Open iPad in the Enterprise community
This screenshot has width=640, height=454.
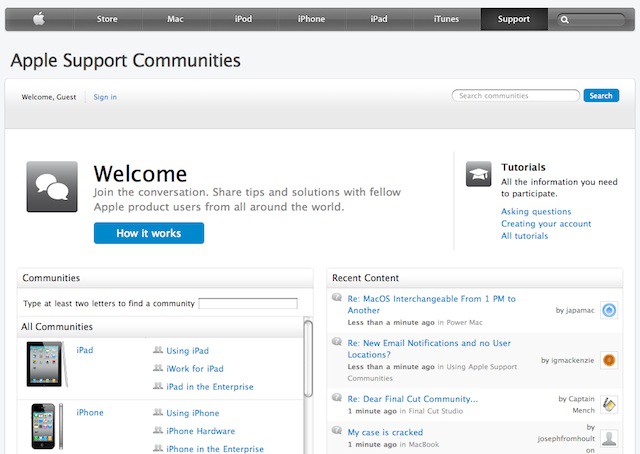point(210,387)
